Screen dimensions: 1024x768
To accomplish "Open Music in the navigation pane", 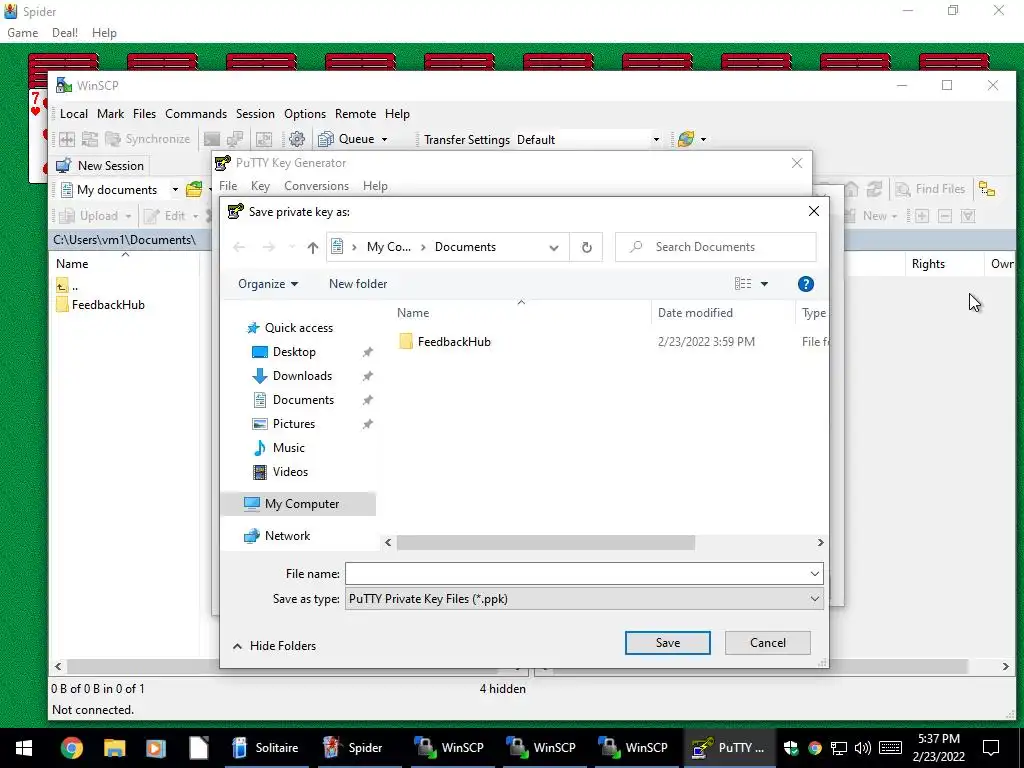I will coord(288,448).
